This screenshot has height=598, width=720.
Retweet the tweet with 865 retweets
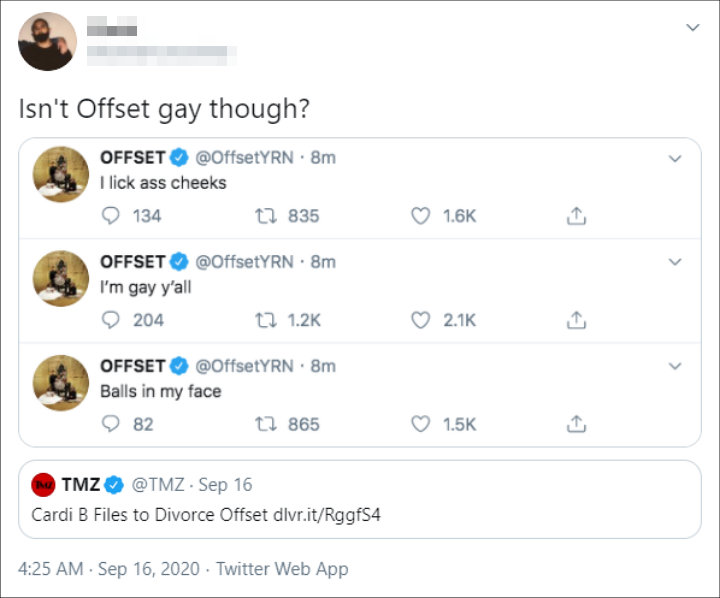(x=266, y=424)
